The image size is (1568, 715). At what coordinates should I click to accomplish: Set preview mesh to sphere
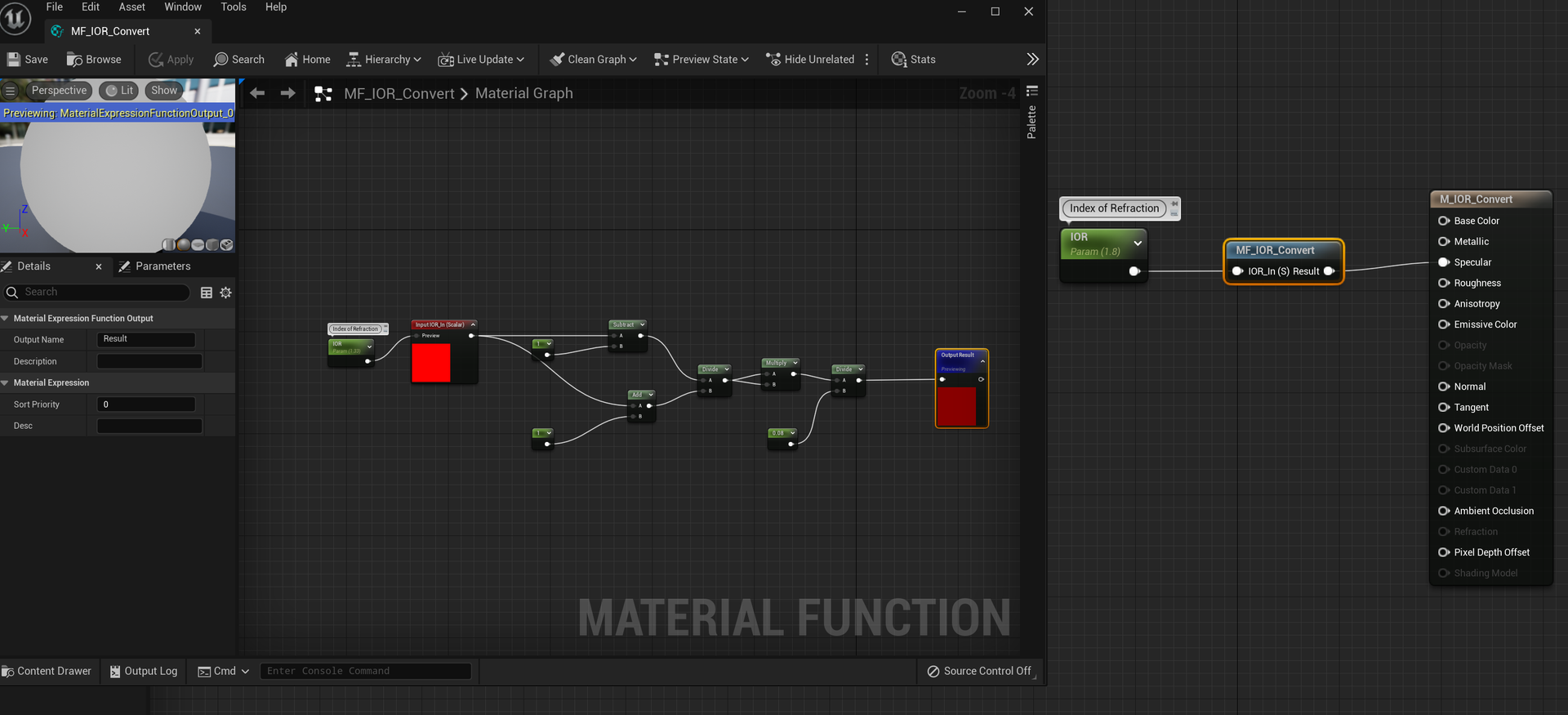coord(183,244)
